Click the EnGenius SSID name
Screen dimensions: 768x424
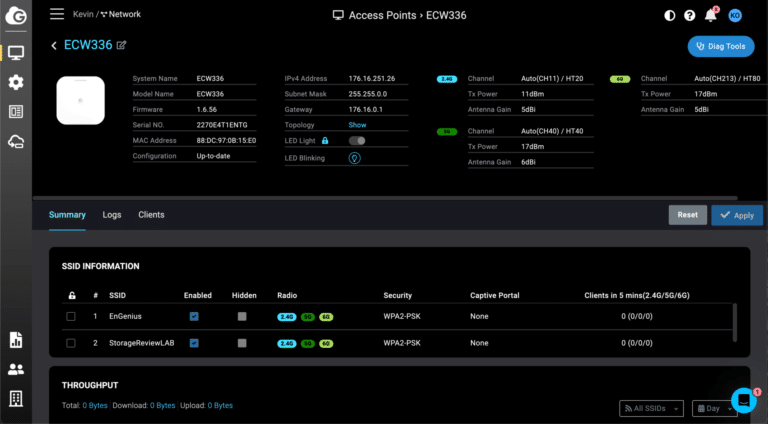pos(125,316)
